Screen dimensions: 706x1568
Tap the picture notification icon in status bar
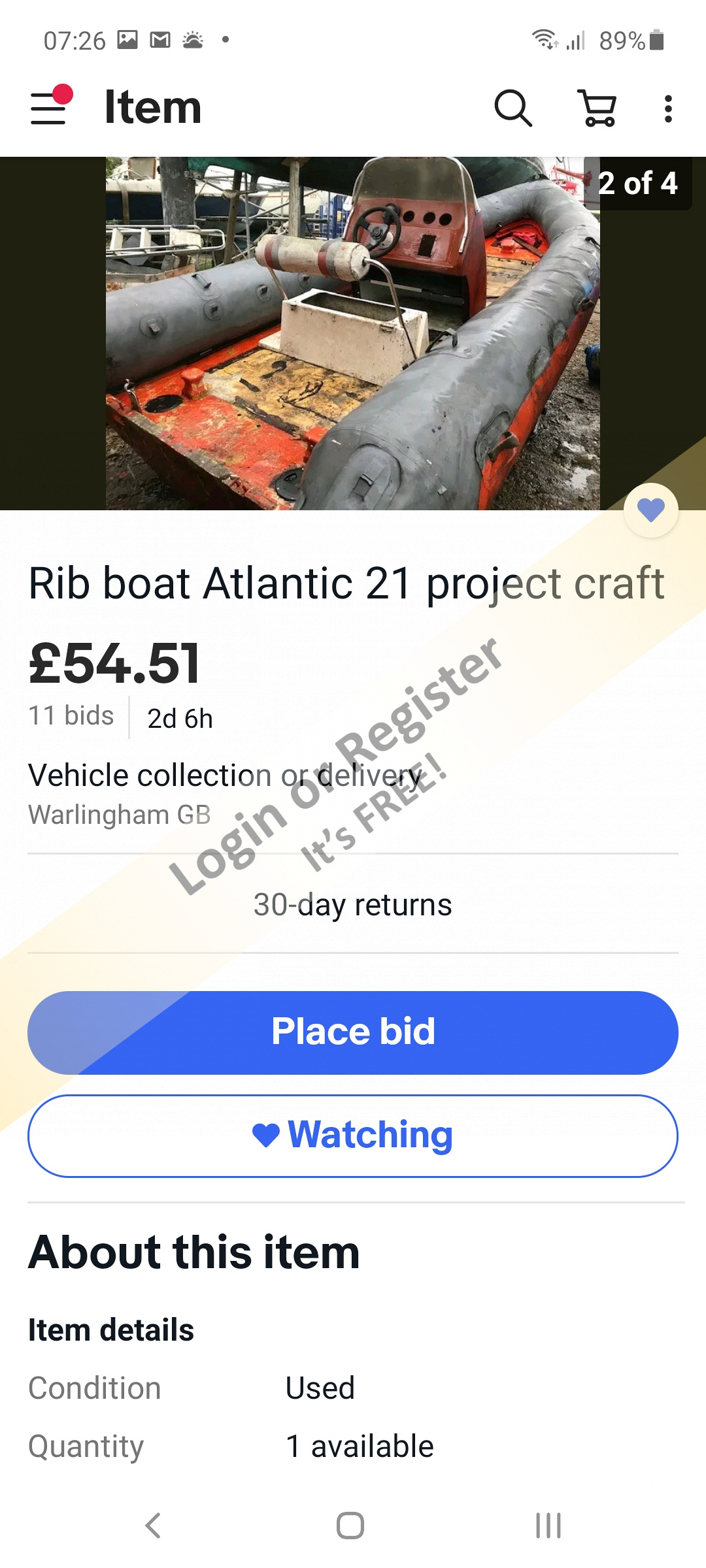pyautogui.click(x=127, y=41)
